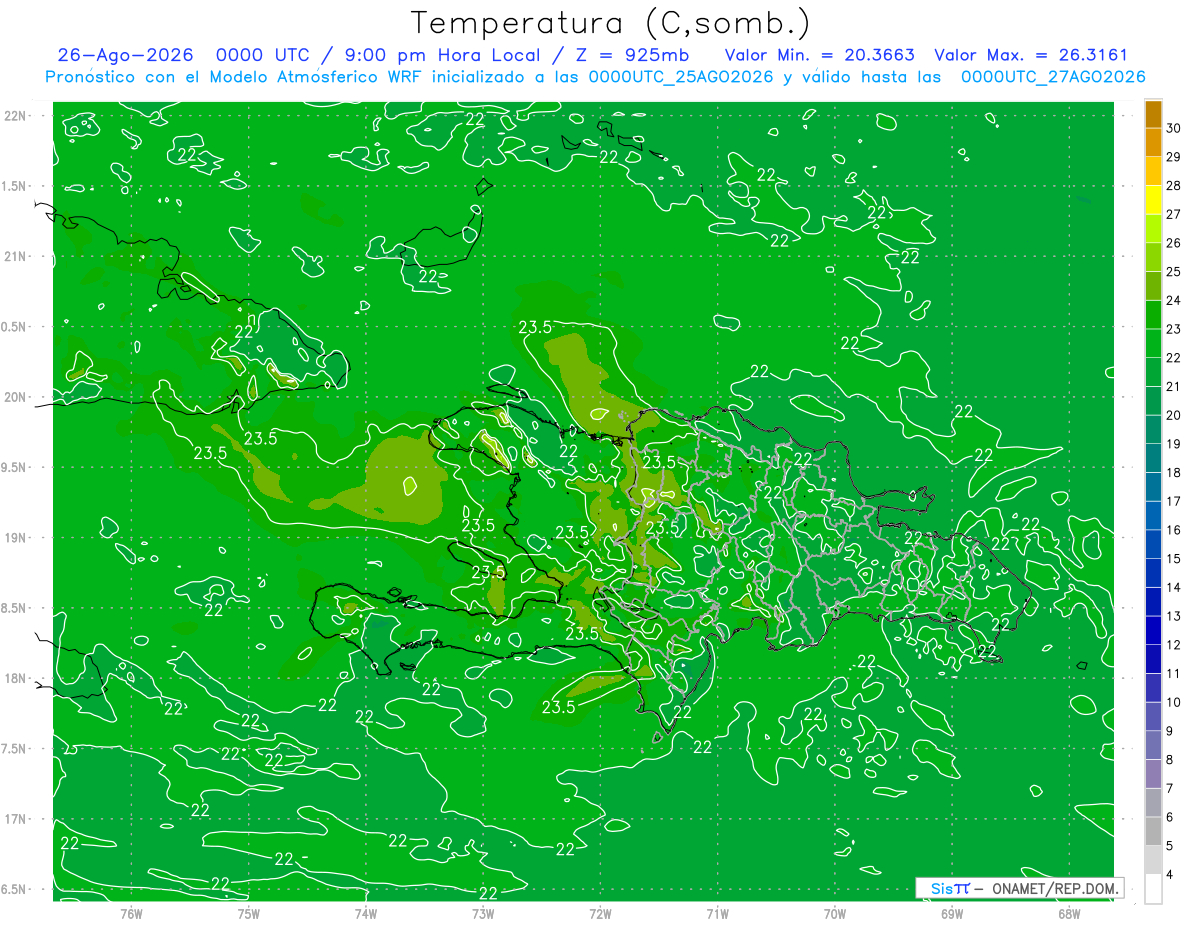This screenshot has height=927, width=1200.
Task: Click the '21N' latitude axis label
Action: 16,257
